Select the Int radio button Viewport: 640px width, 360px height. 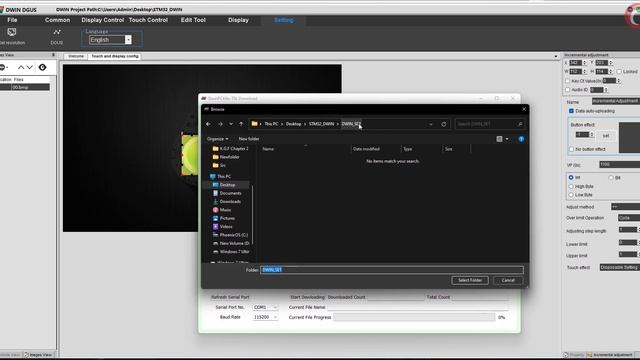point(571,178)
